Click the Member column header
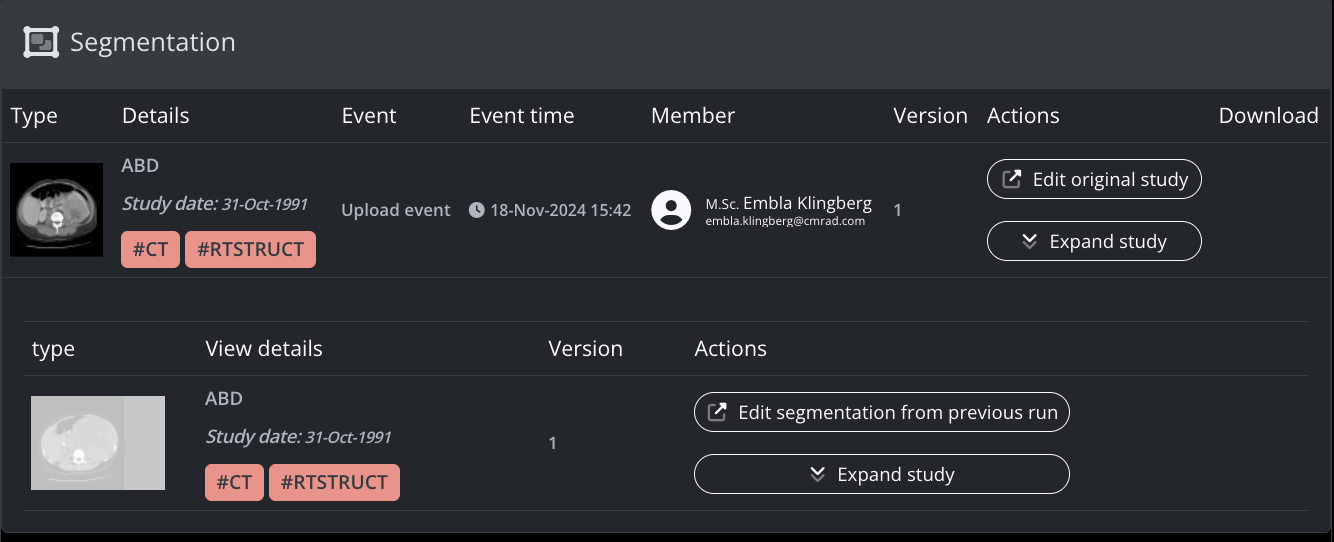 point(692,116)
